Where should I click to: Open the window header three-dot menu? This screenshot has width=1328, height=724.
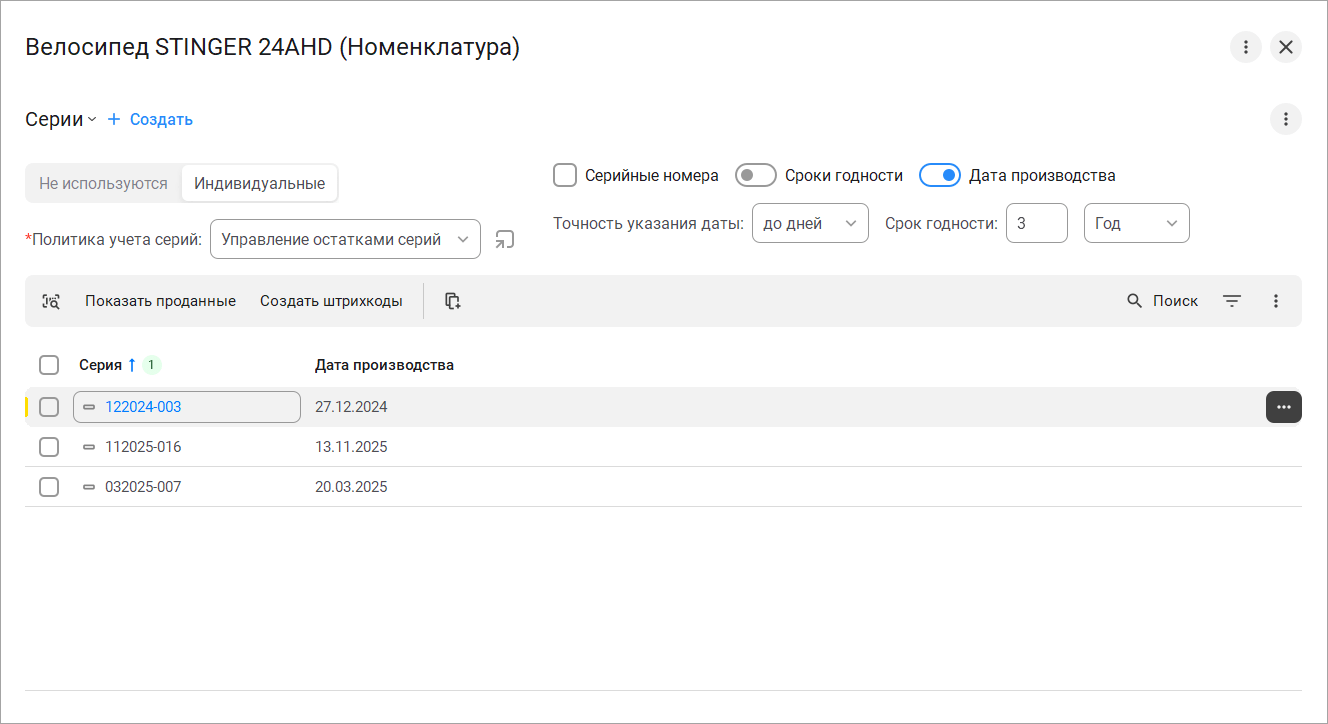click(1245, 47)
